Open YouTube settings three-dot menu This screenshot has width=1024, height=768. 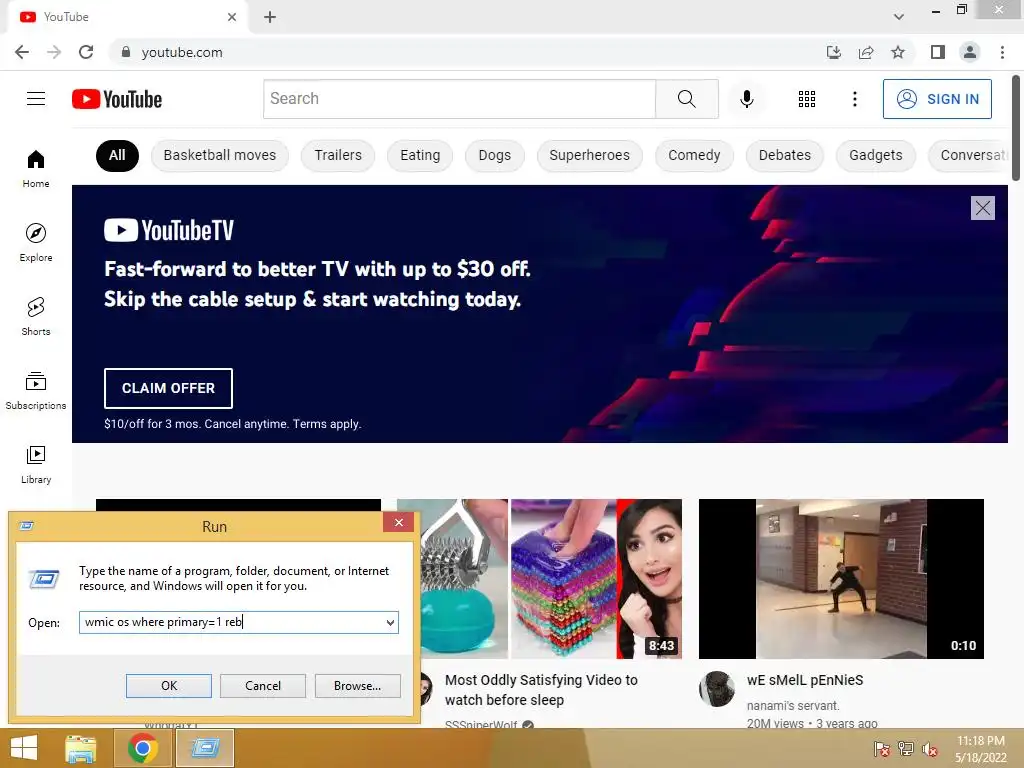pos(854,99)
